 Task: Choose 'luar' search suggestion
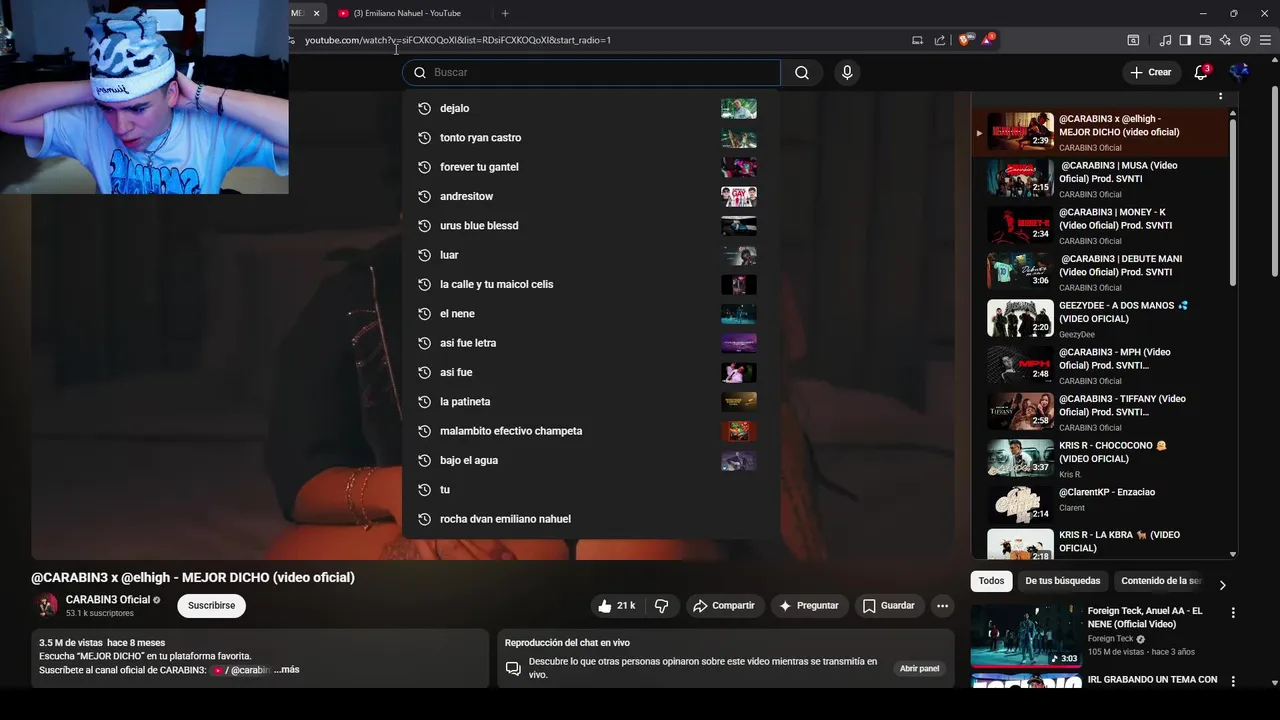coord(591,255)
